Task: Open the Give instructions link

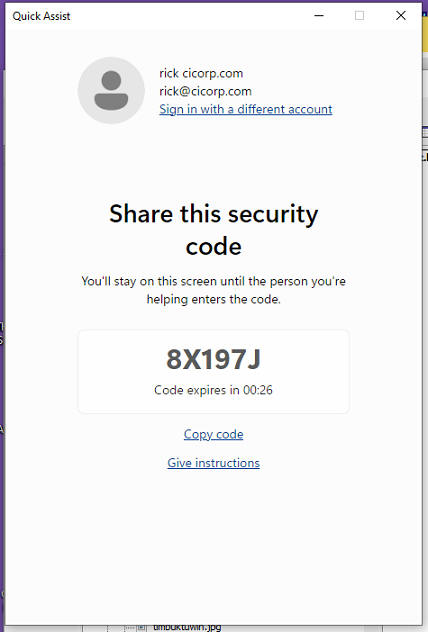Action: pos(213,463)
